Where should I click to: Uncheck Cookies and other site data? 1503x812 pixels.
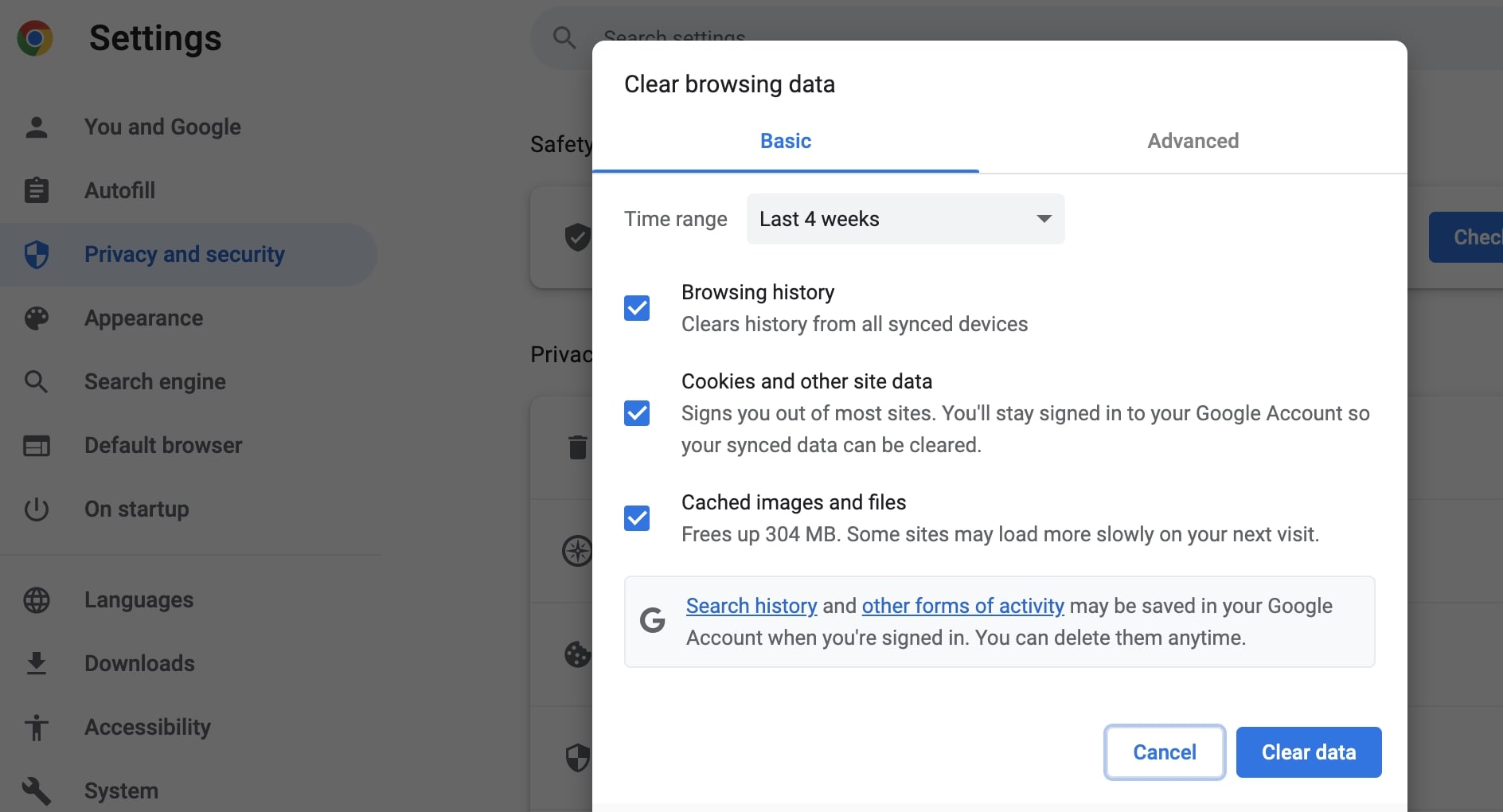click(x=637, y=413)
